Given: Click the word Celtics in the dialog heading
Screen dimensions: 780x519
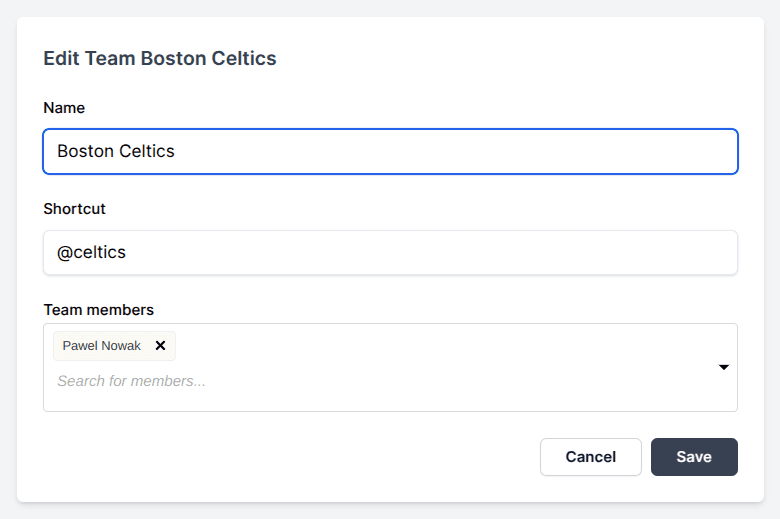Looking at the screenshot, I should [244, 58].
